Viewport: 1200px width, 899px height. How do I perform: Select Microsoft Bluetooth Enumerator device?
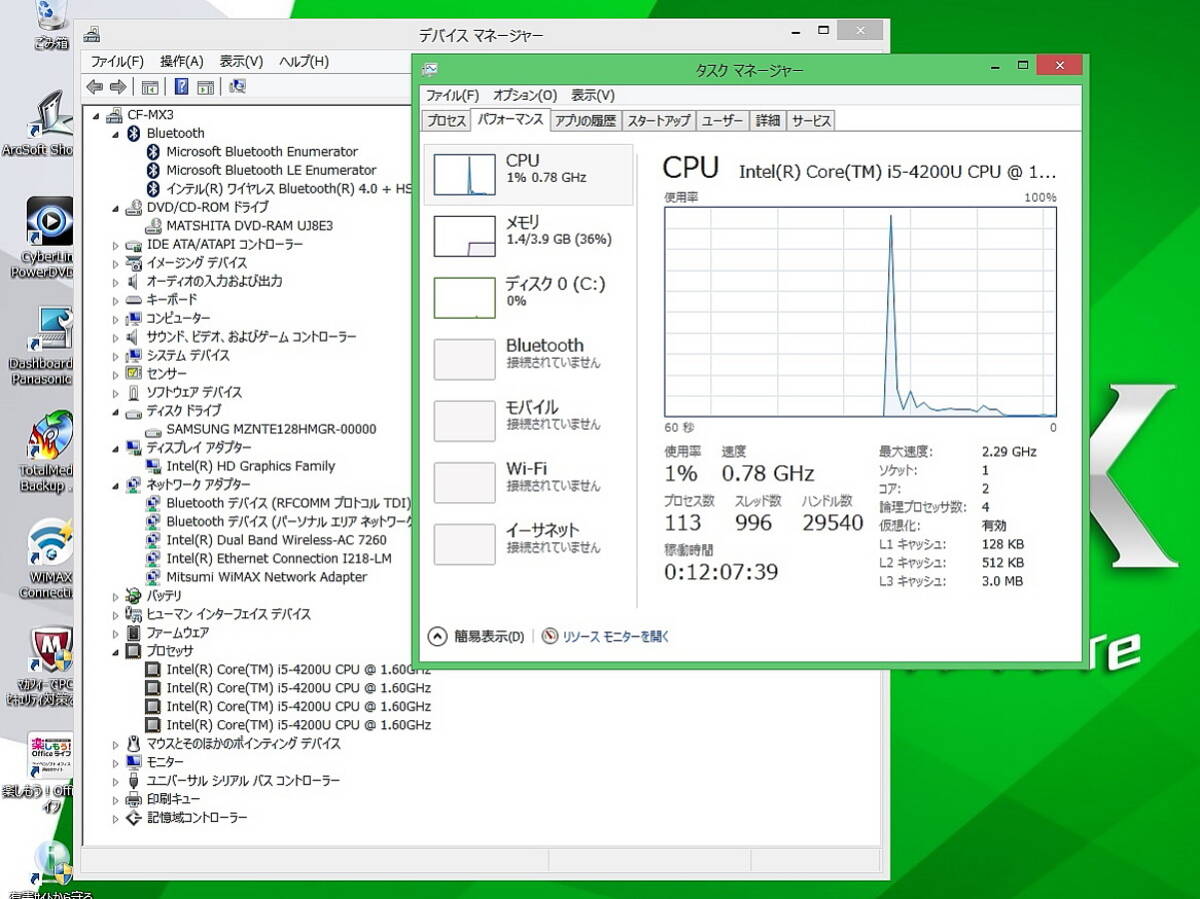262,152
